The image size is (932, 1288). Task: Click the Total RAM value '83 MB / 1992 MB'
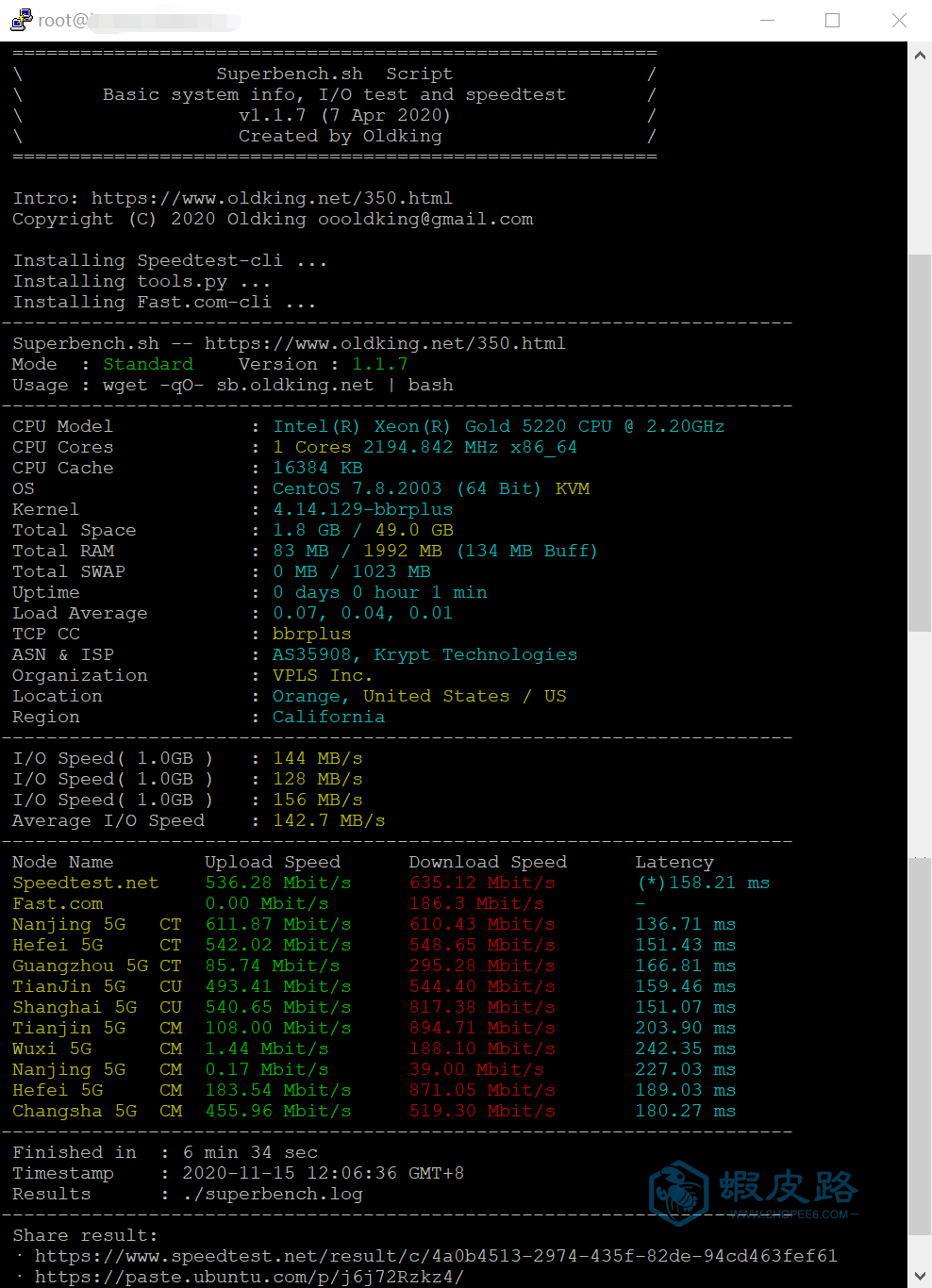click(x=358, y=551)
